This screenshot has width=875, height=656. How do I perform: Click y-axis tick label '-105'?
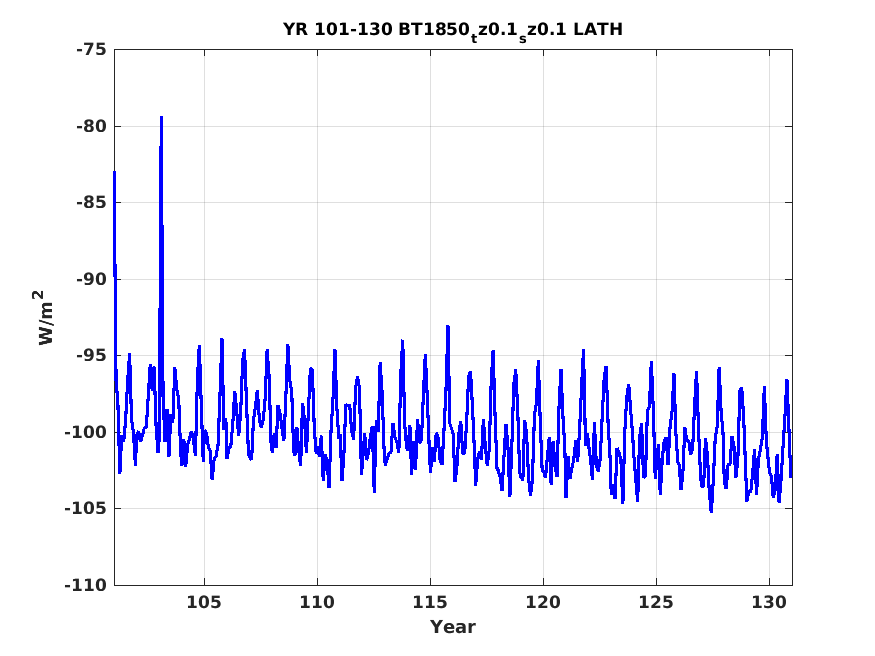(85, 508)
